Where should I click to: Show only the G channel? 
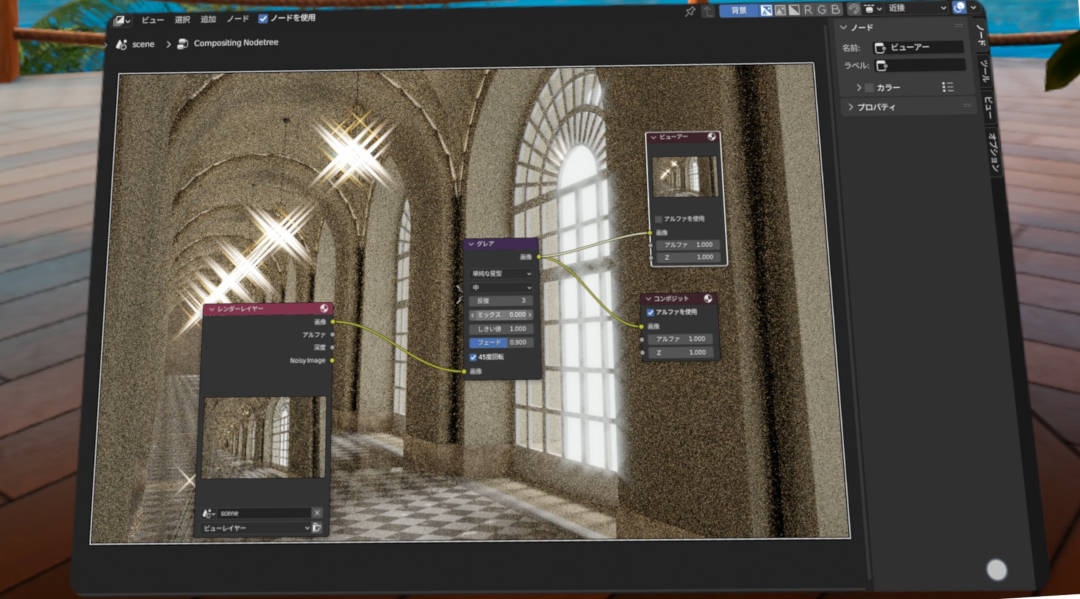[822, 10]
